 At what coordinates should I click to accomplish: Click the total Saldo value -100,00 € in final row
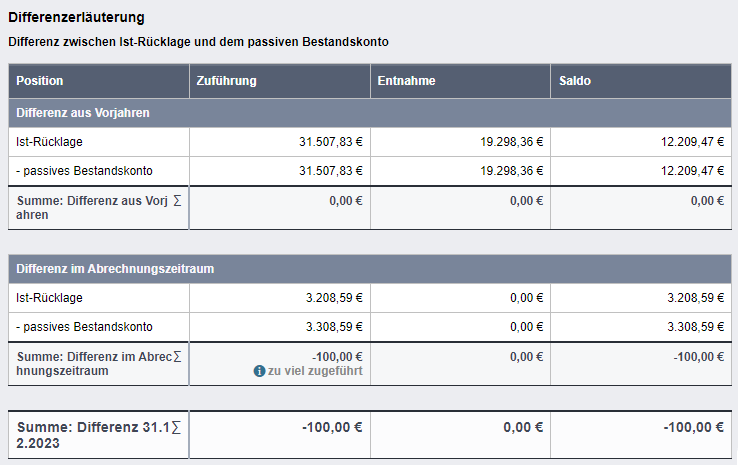click(693, 427)
